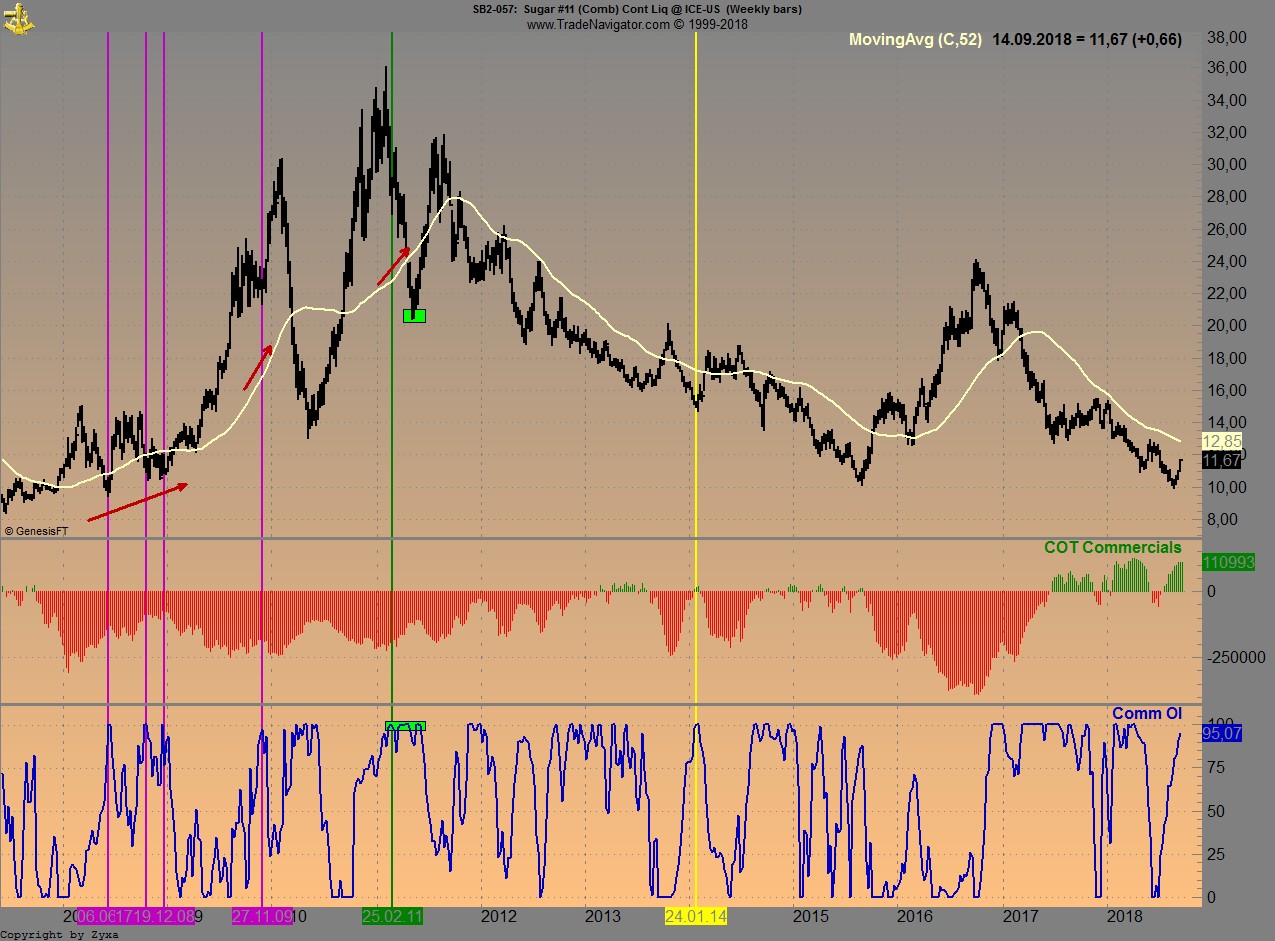
Task: Click the magenta 27.11.09 date marker
Action: pos(262,916)
